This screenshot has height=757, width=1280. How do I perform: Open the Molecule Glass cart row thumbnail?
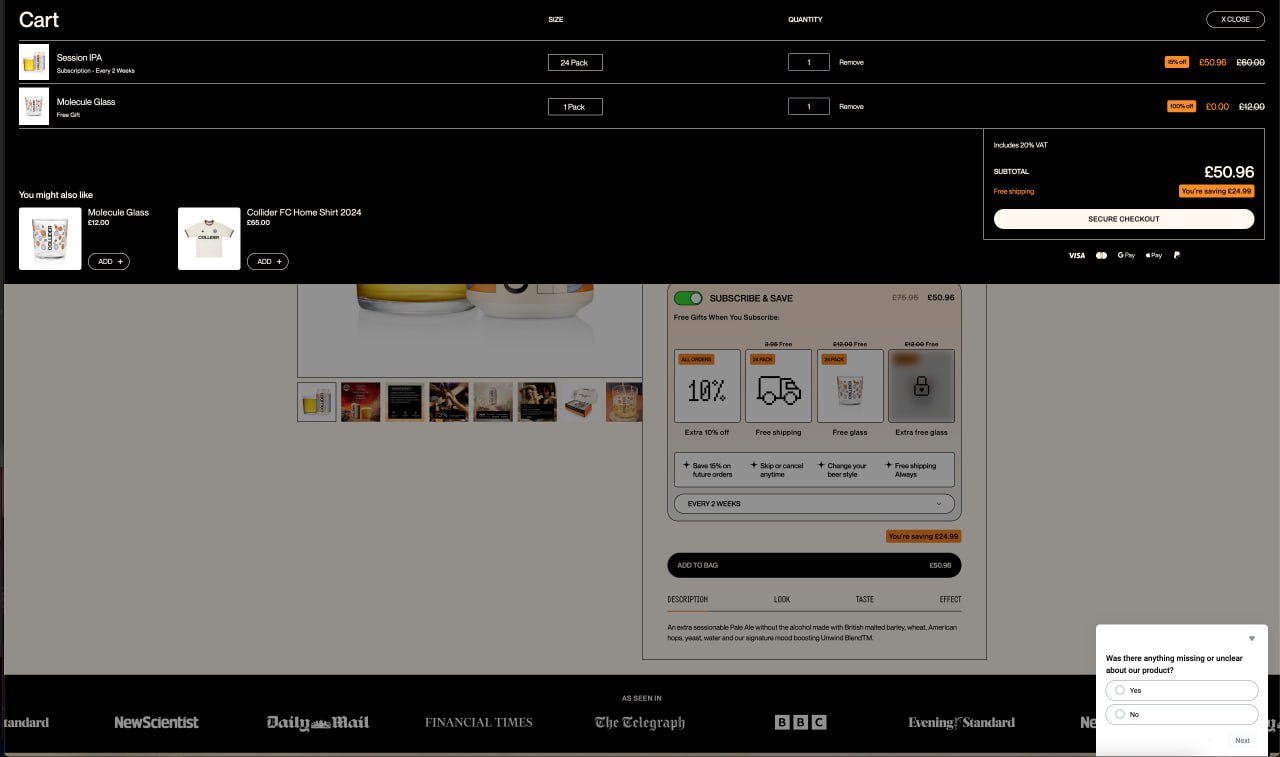pos(34,106)
